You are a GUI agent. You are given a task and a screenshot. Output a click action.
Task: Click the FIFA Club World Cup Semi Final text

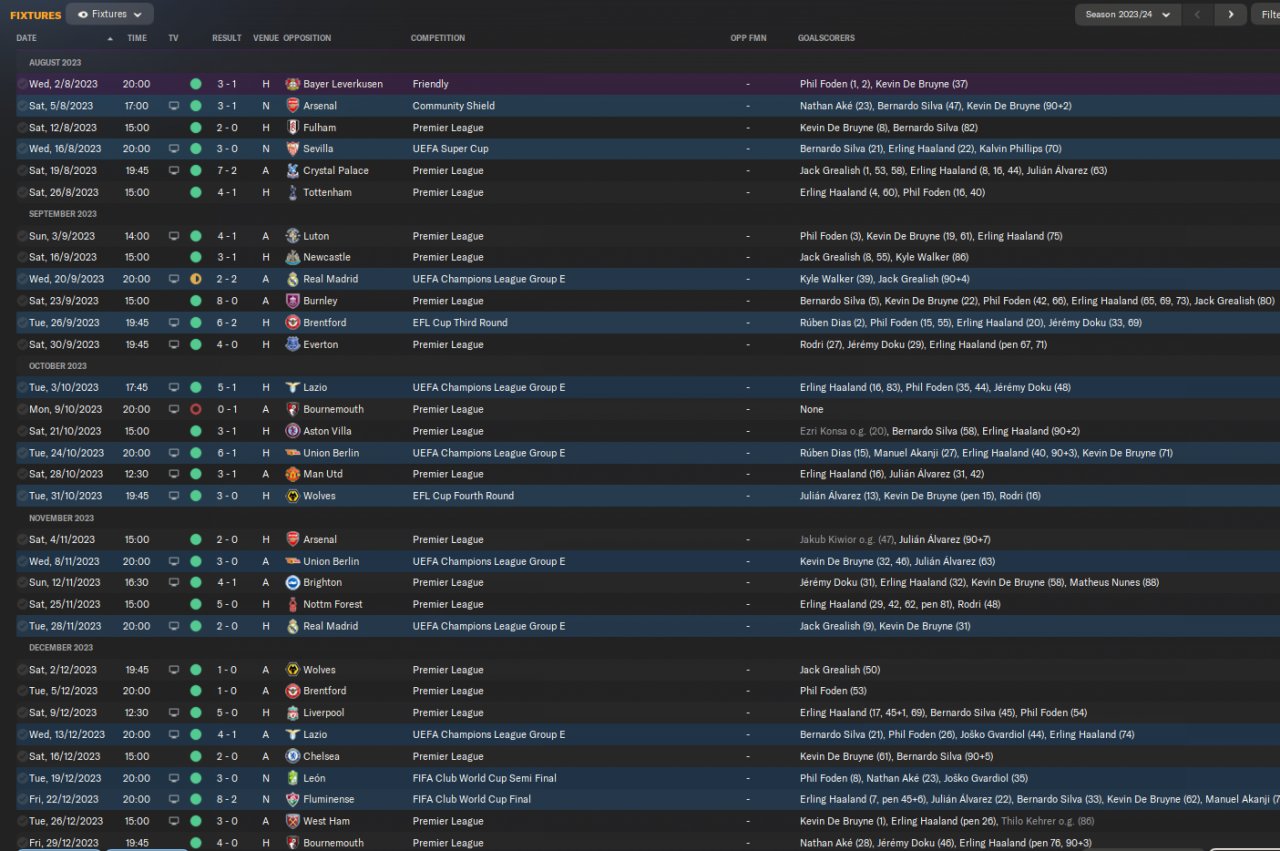[485, 778]
